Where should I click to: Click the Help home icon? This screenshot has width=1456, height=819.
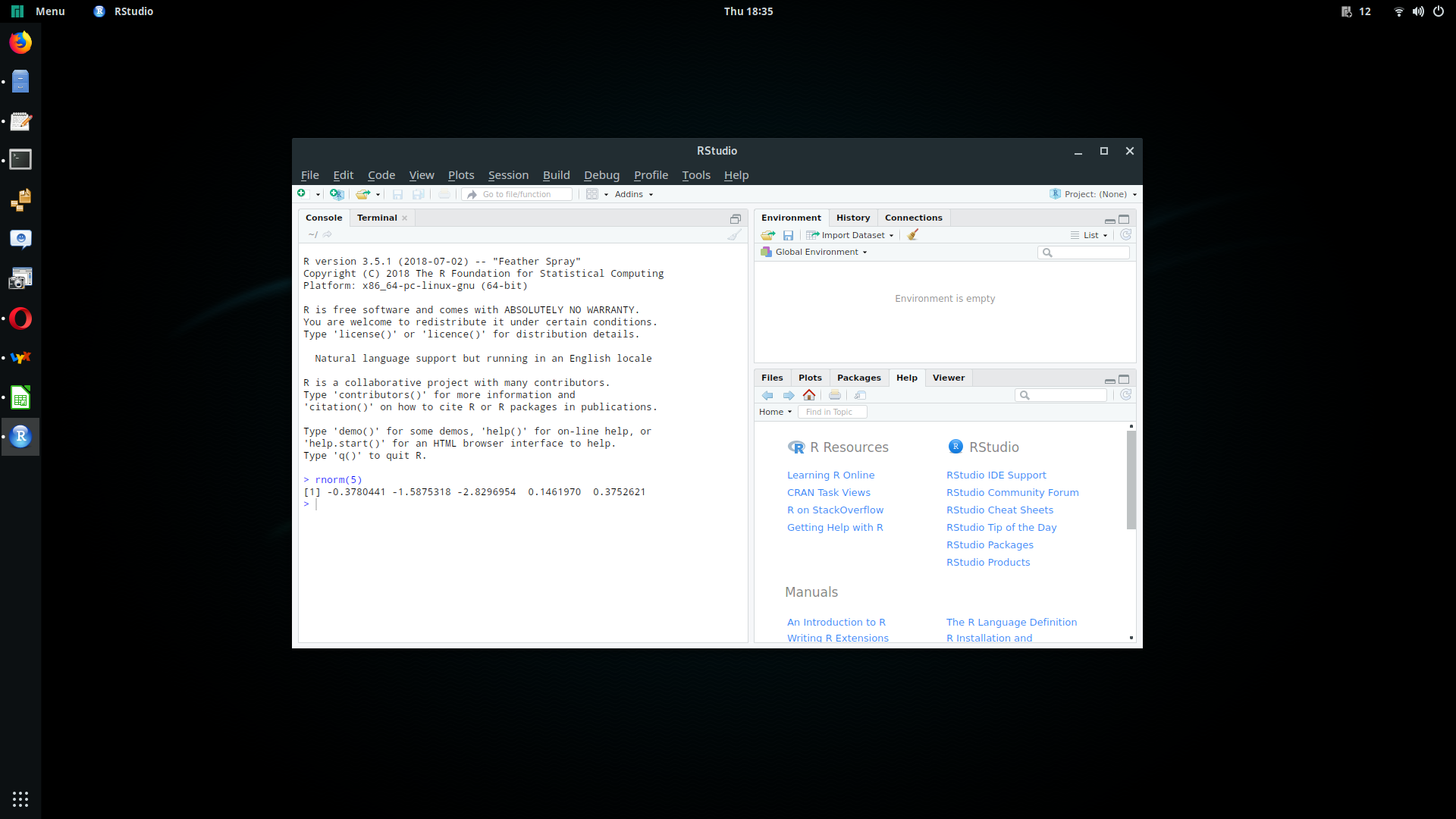809,395
